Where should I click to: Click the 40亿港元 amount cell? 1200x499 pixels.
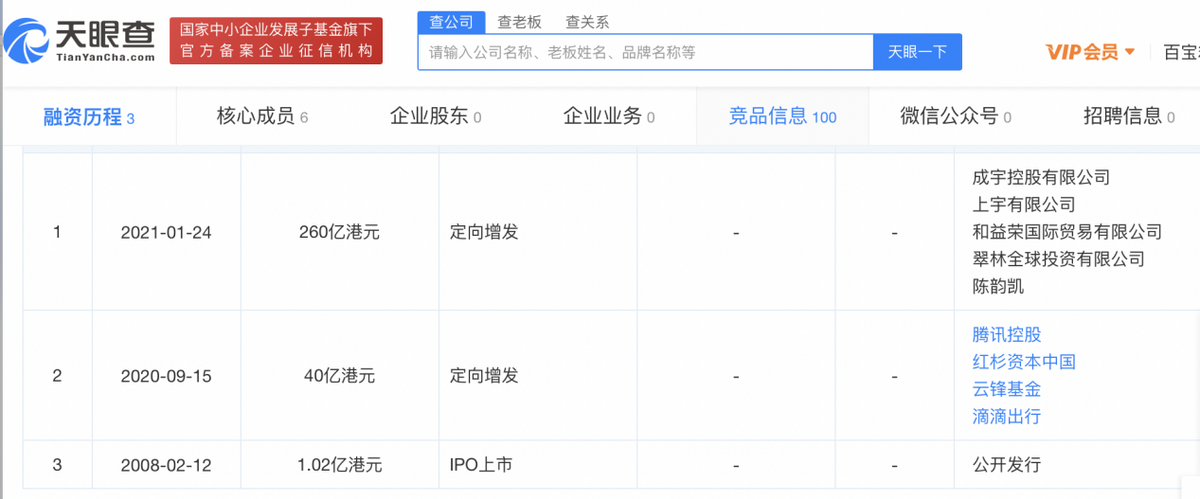(x=339, y=377)
